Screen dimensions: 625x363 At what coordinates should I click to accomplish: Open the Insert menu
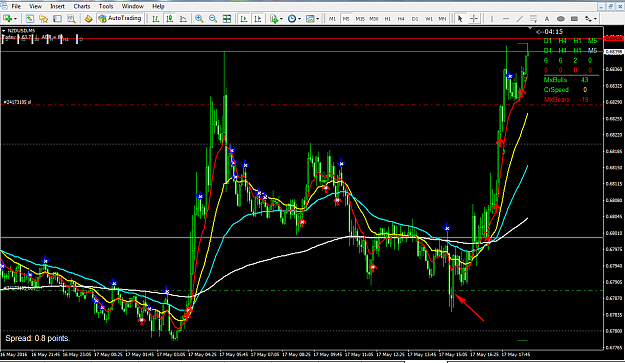[x=57, y=6]
